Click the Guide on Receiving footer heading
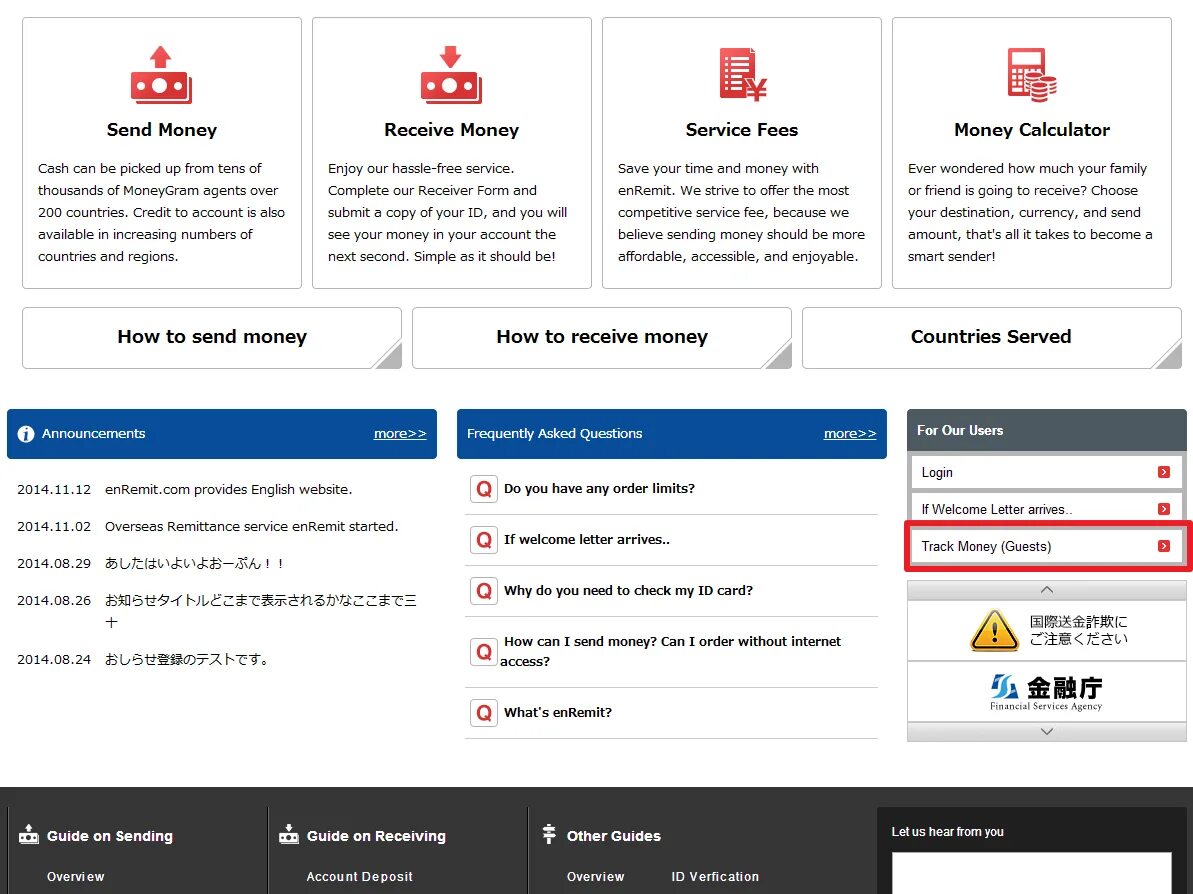 click(x=376, y=836)
